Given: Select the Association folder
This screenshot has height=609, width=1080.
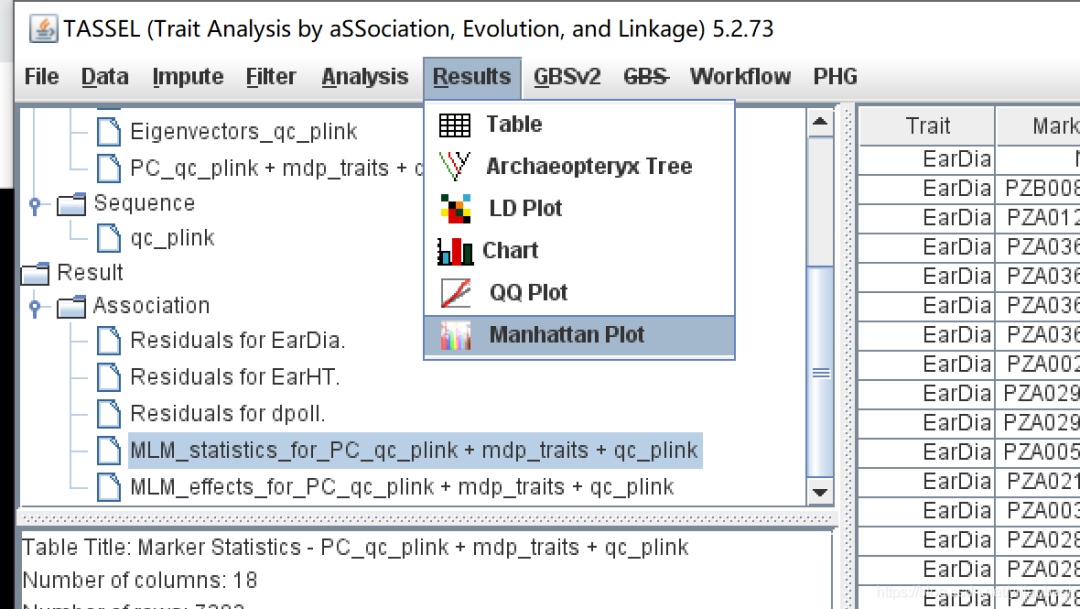Looking at the screenshot, I should coord(152,305).
